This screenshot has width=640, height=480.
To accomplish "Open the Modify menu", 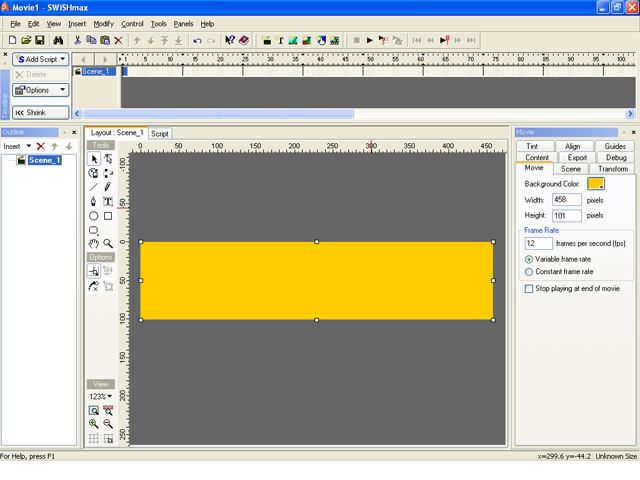I will tap(103, 23).
